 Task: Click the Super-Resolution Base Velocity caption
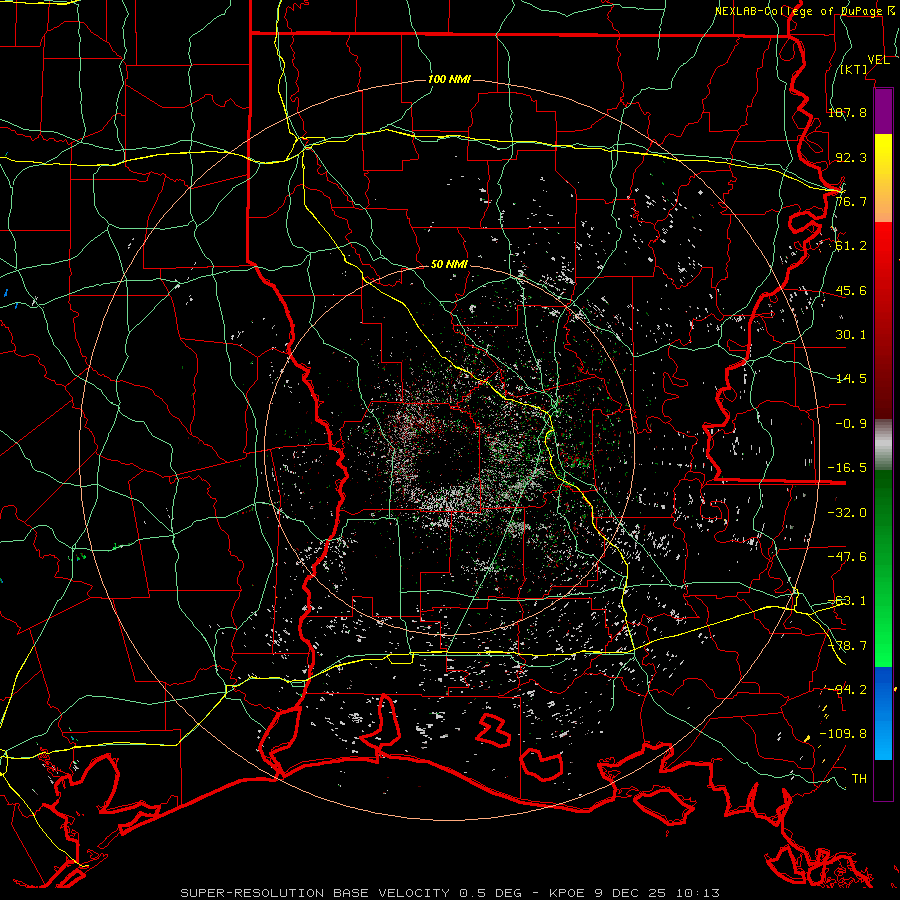[450, 893]
